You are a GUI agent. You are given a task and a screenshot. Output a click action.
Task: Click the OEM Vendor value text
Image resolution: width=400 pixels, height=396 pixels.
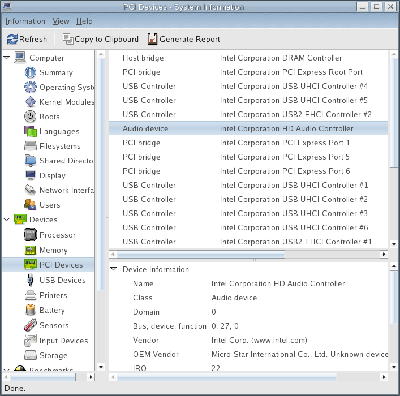(299, 354)
